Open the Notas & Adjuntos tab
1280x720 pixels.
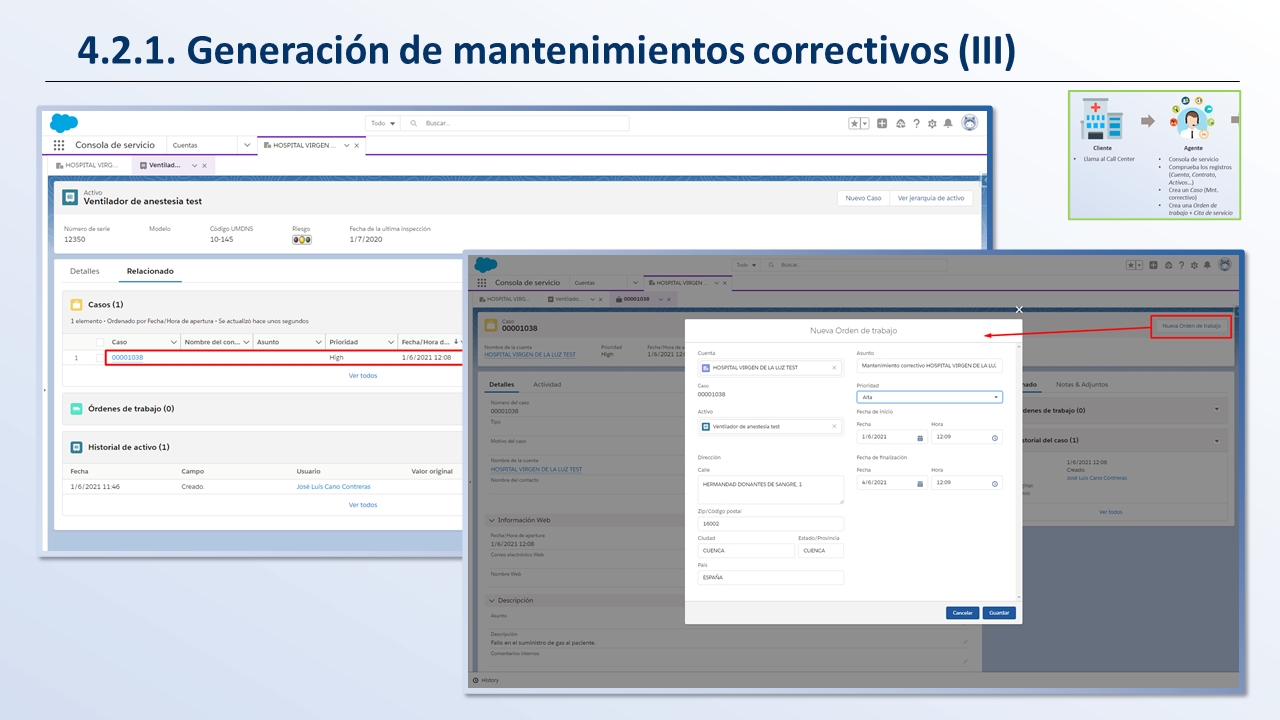tap(1082, 384)
